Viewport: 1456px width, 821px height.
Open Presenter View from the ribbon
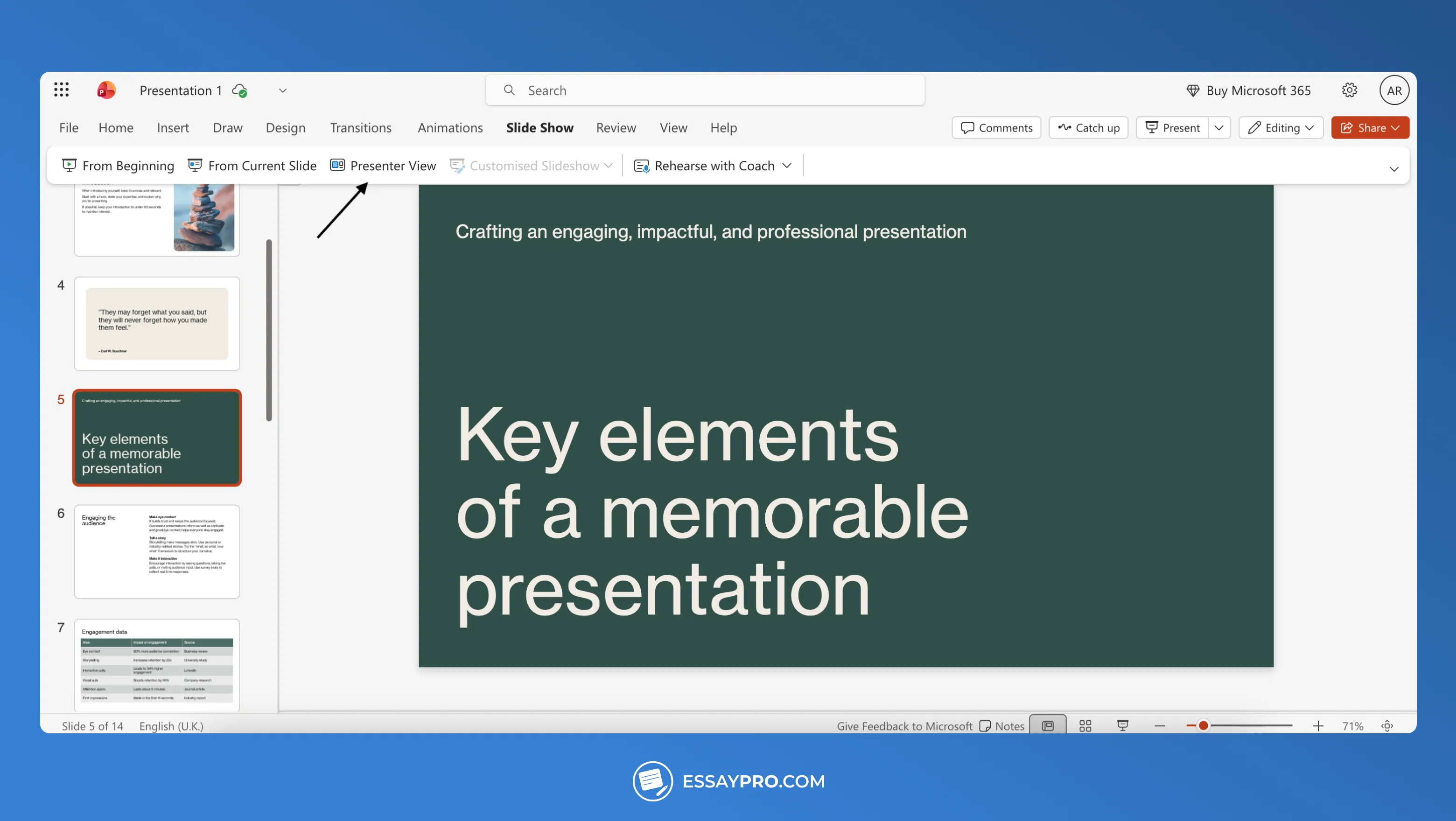click(x=383, y=166)
